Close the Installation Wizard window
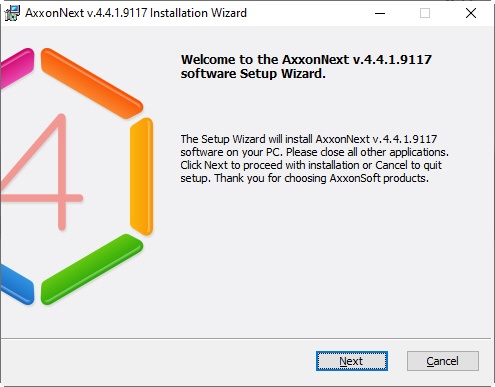 click(471, 13)
